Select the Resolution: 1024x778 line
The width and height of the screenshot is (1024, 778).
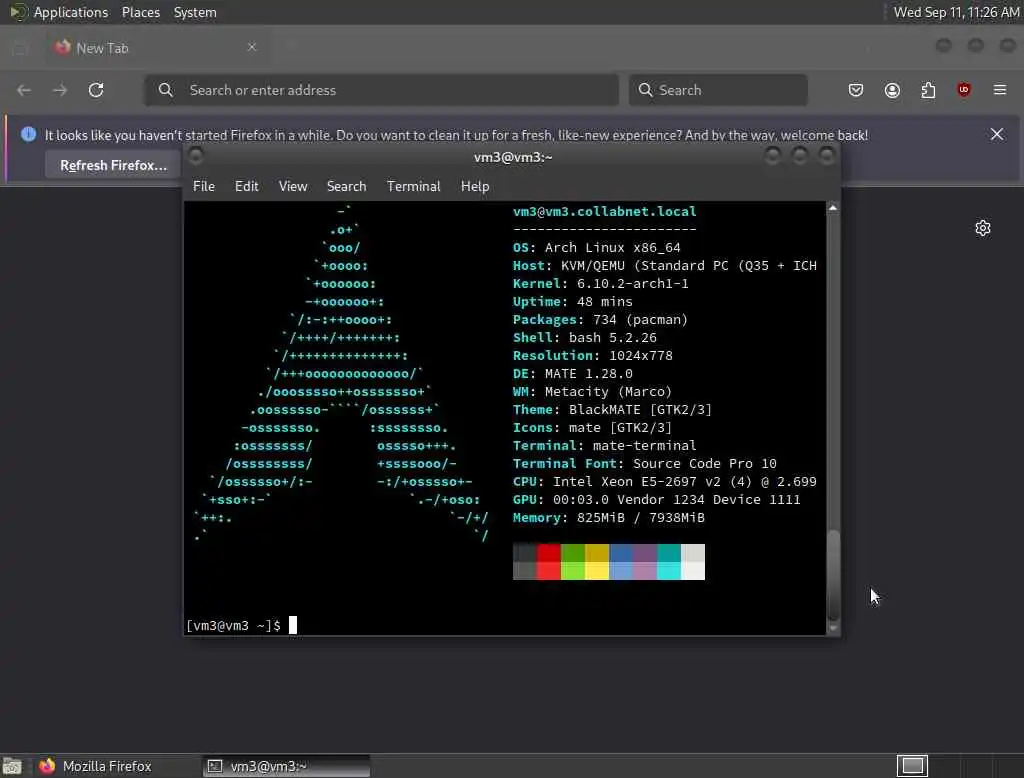click(593, 355)
